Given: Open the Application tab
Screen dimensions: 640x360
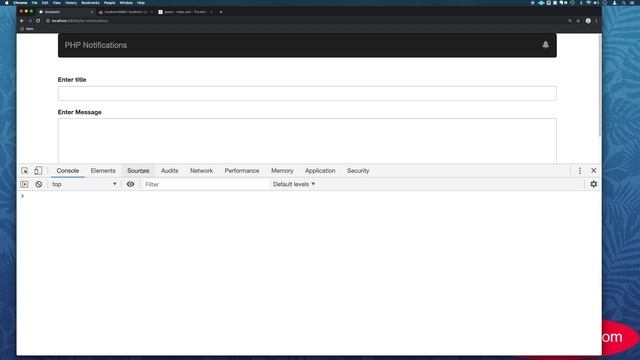Looking at the screenshot, I should [320, 171].
